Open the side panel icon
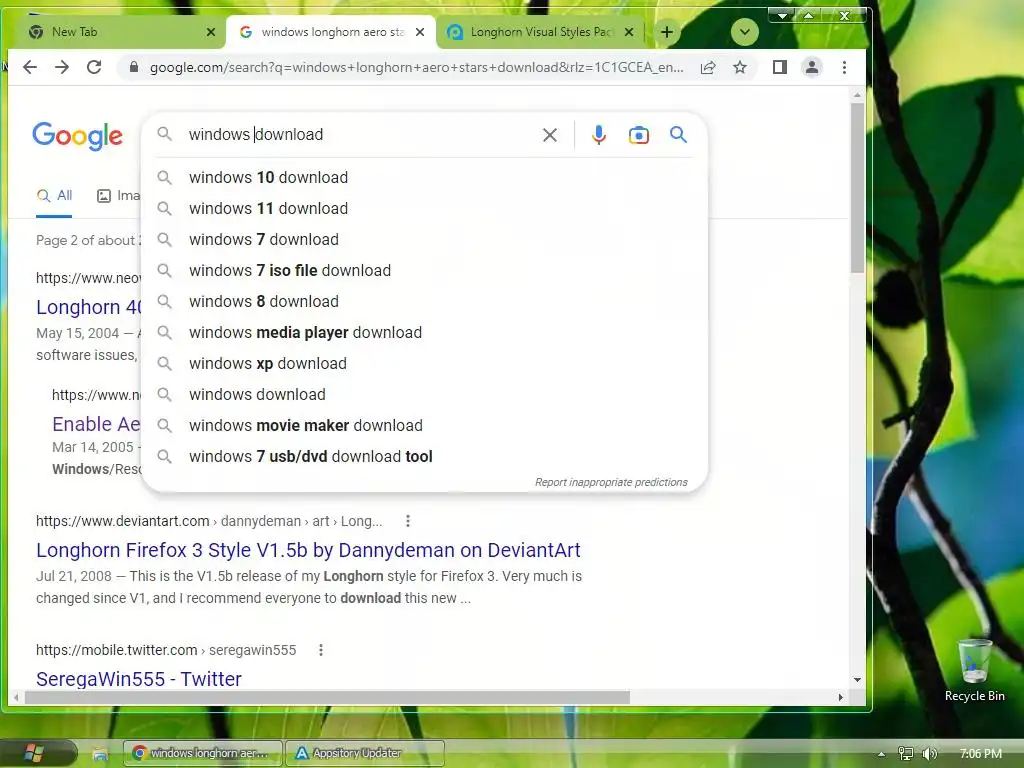 pyautogui.click(x=779, y=67)
